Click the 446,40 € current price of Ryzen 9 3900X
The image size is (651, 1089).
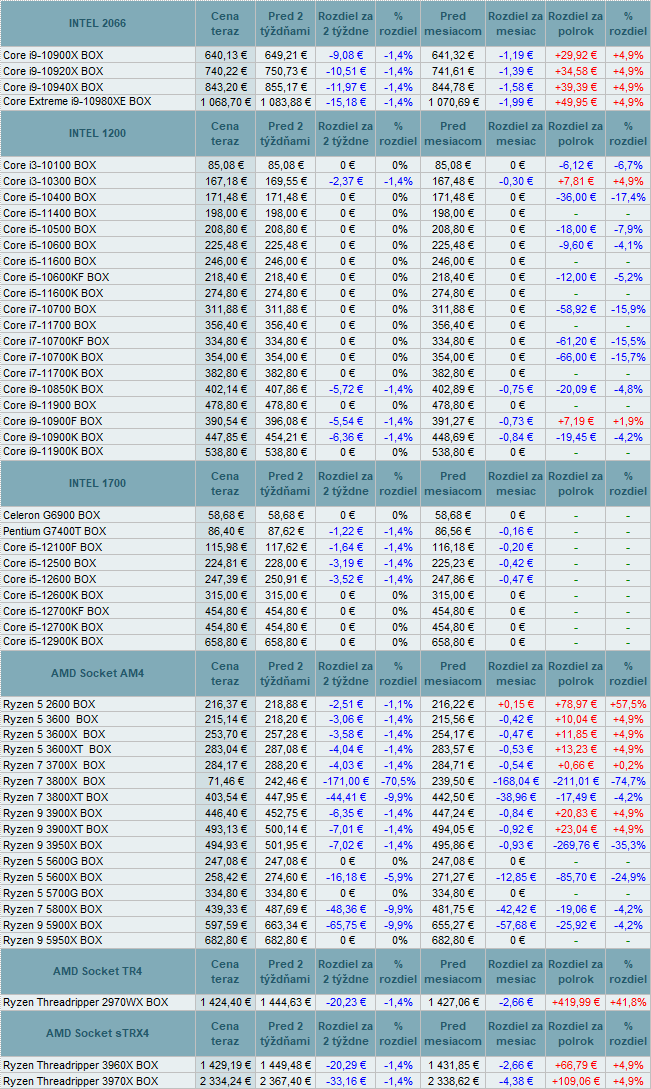tap(225, 813)
